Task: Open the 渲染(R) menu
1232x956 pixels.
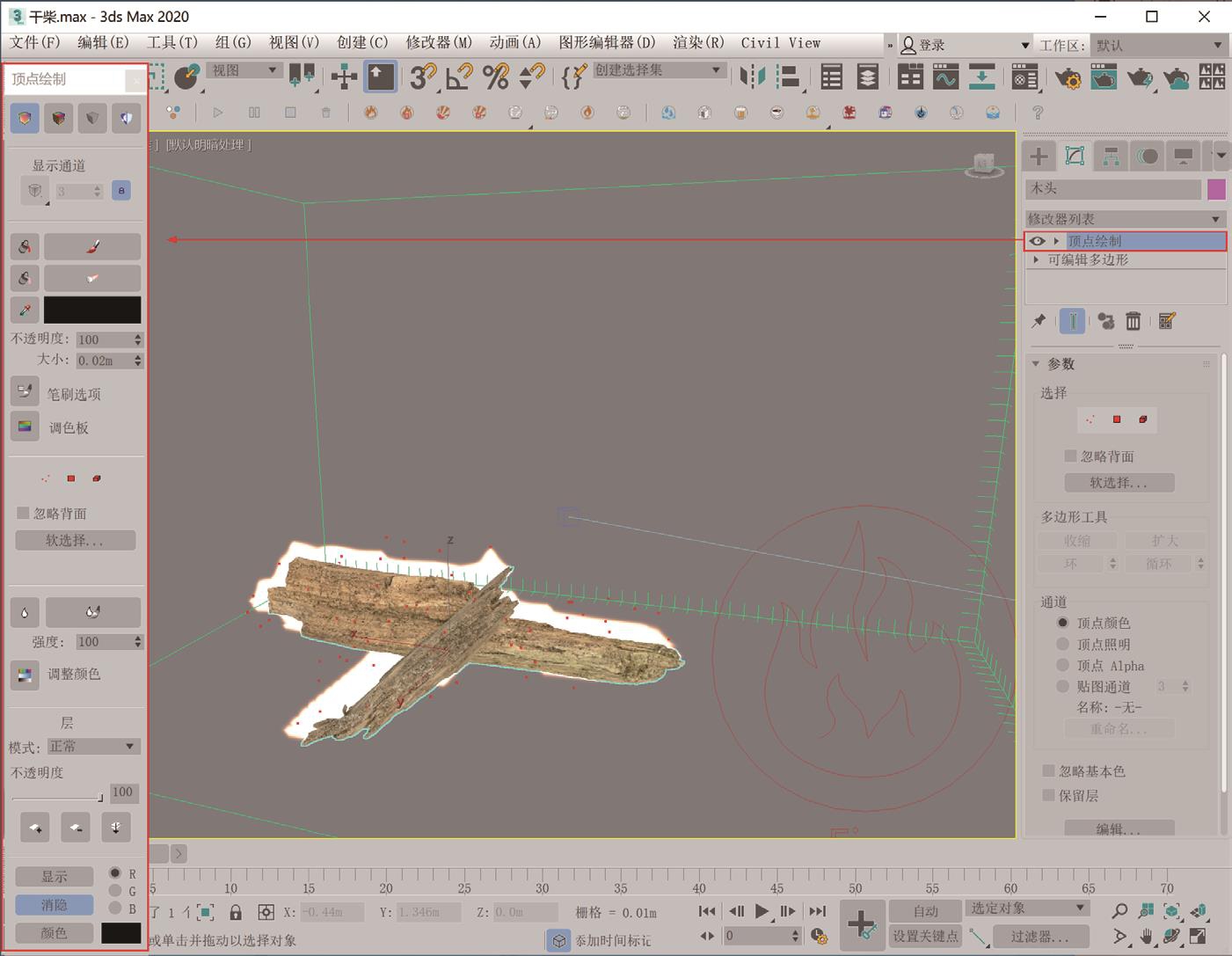Action: pos(698,42)
